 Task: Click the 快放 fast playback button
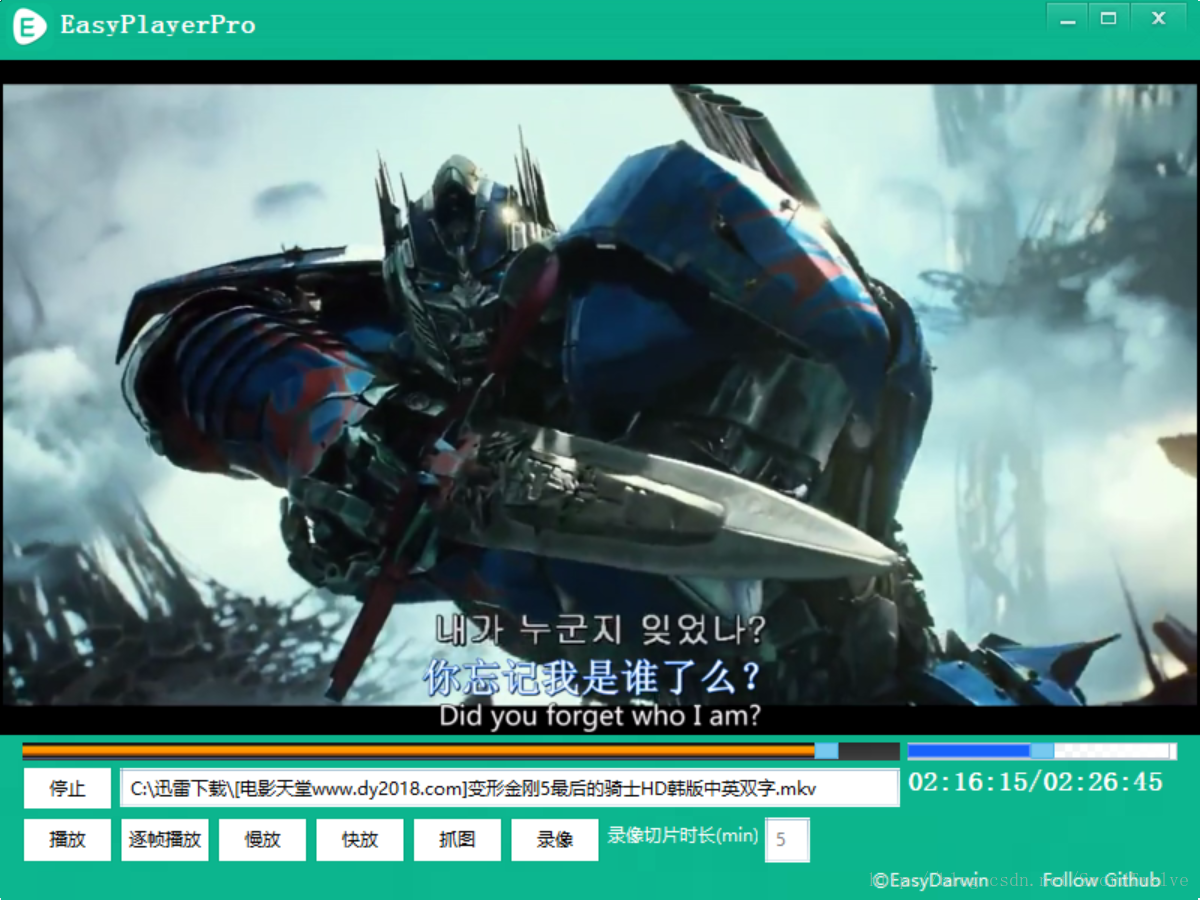point(360,840)
